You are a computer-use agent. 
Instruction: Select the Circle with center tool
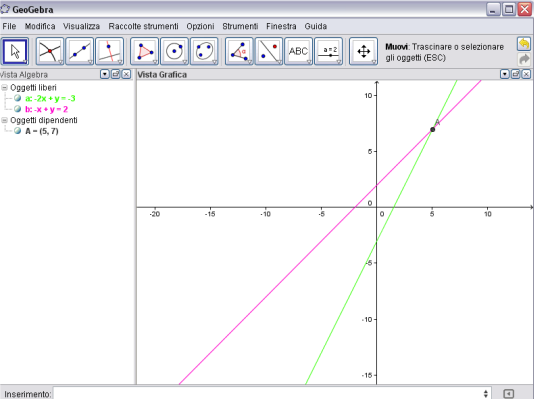pyautogui.click(x=175, y=51)
